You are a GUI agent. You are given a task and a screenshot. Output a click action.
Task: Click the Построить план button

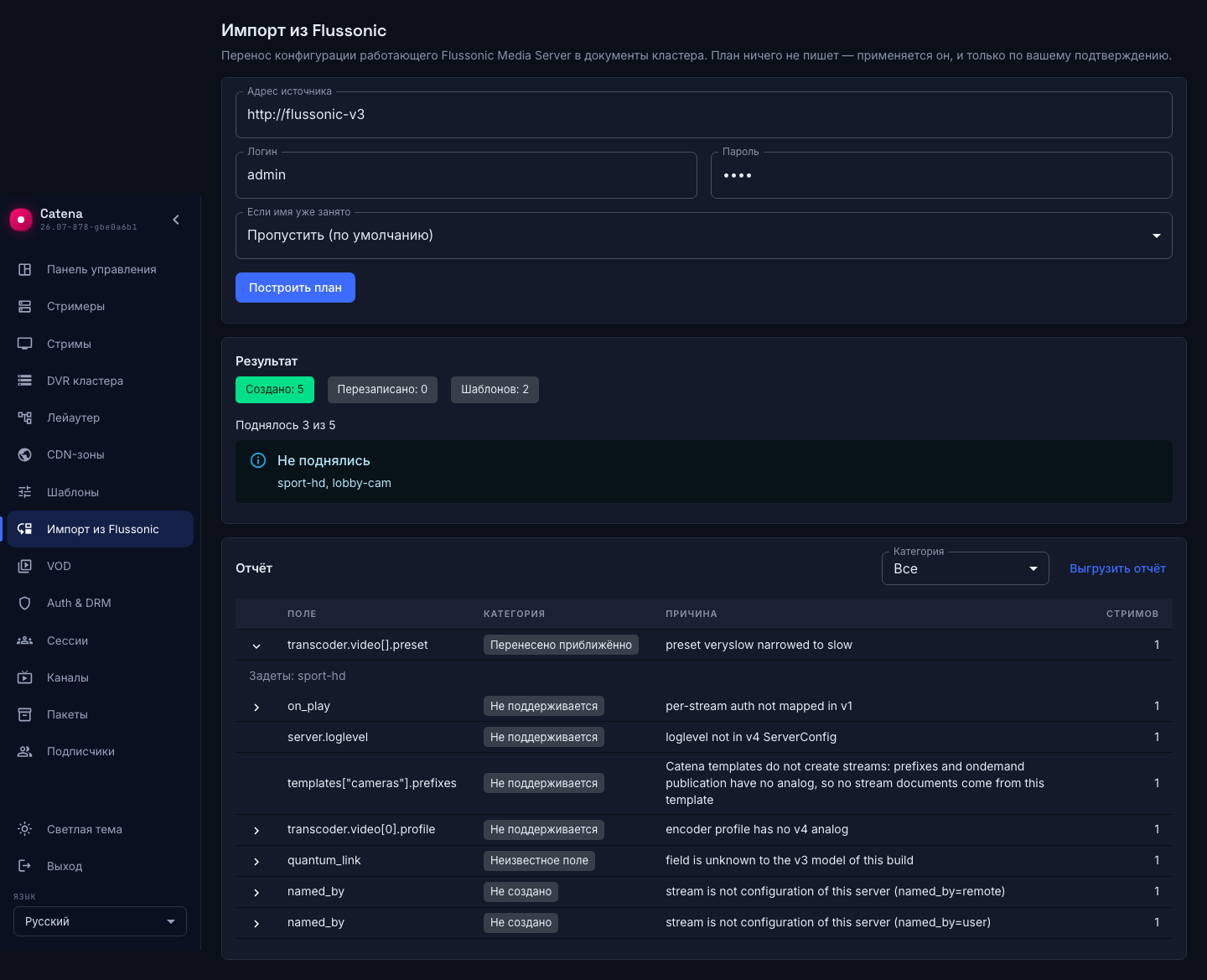(295, 288)
